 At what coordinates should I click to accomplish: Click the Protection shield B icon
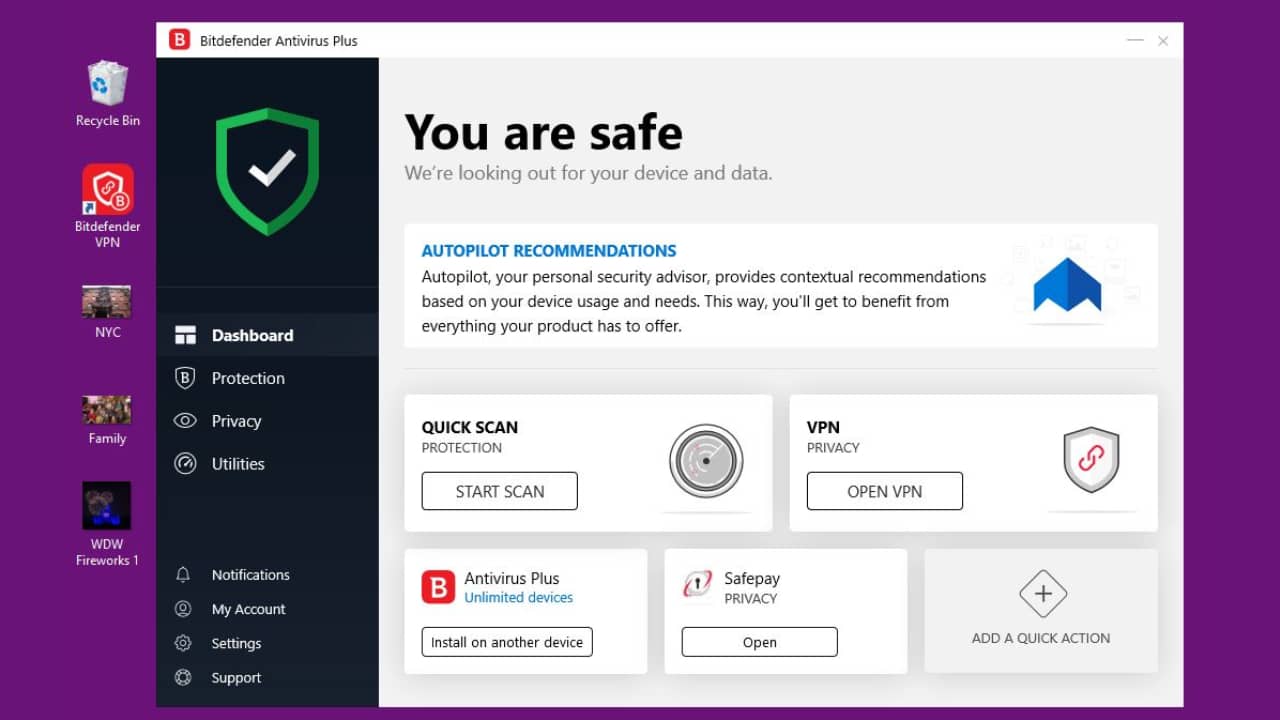[x=185, y=378]
